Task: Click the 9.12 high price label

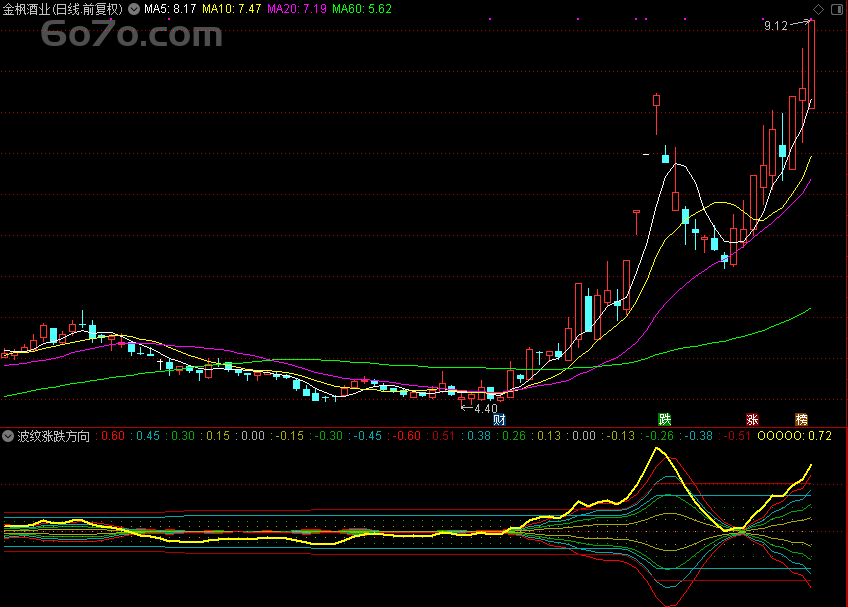Action: (776, 26)
